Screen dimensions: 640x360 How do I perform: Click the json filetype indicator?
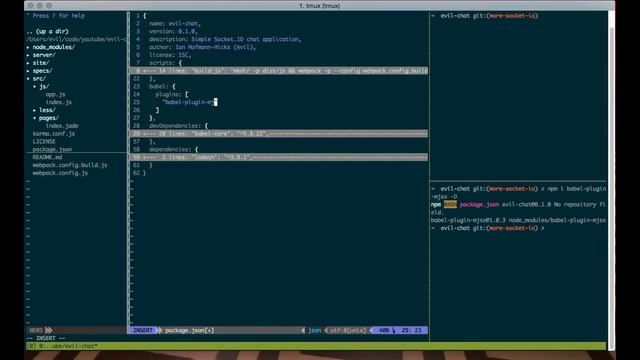tap(314, 330)
